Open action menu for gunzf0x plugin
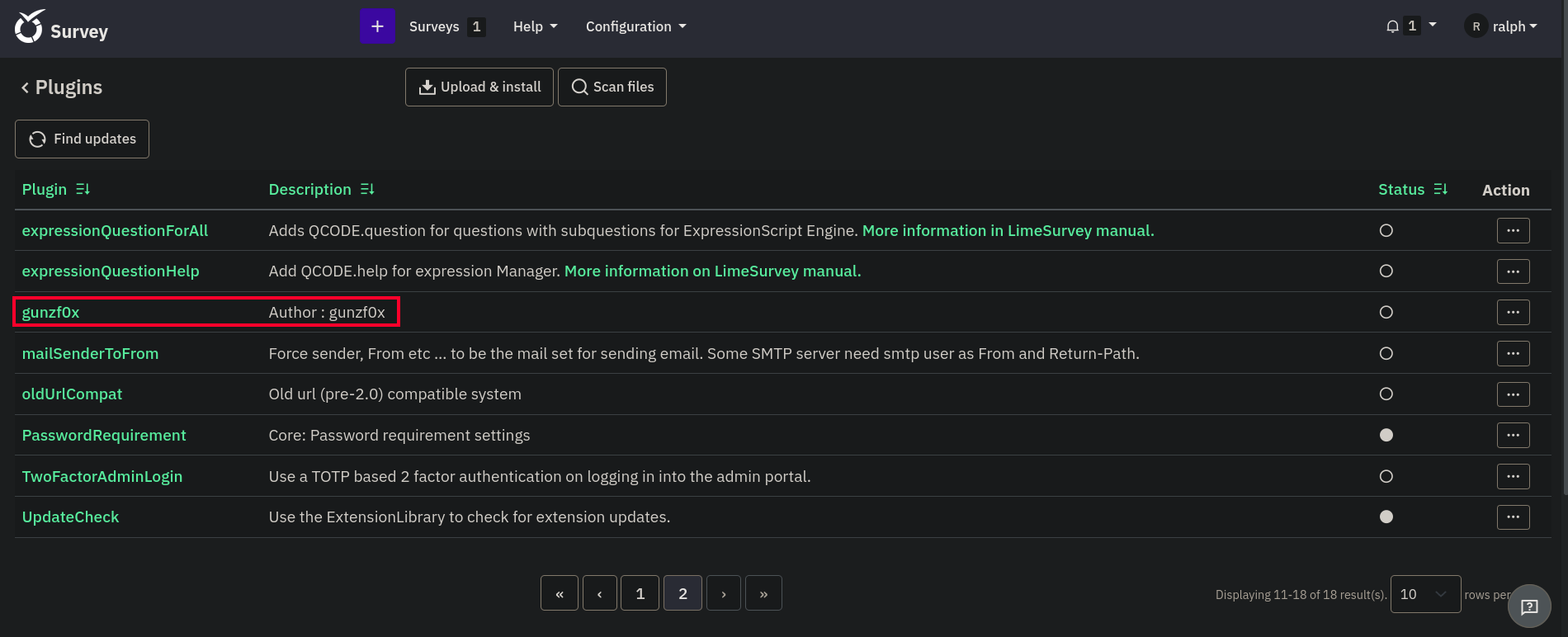Image resolution: width=1568 pixels, height=637 pixels. tap(1513, 313)
